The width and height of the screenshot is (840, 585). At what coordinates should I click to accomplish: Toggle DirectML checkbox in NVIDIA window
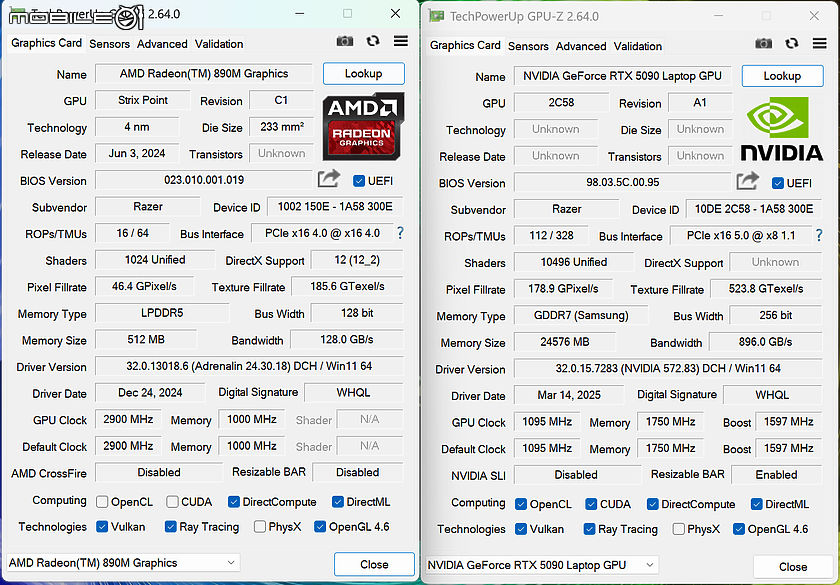coord(756,504)
